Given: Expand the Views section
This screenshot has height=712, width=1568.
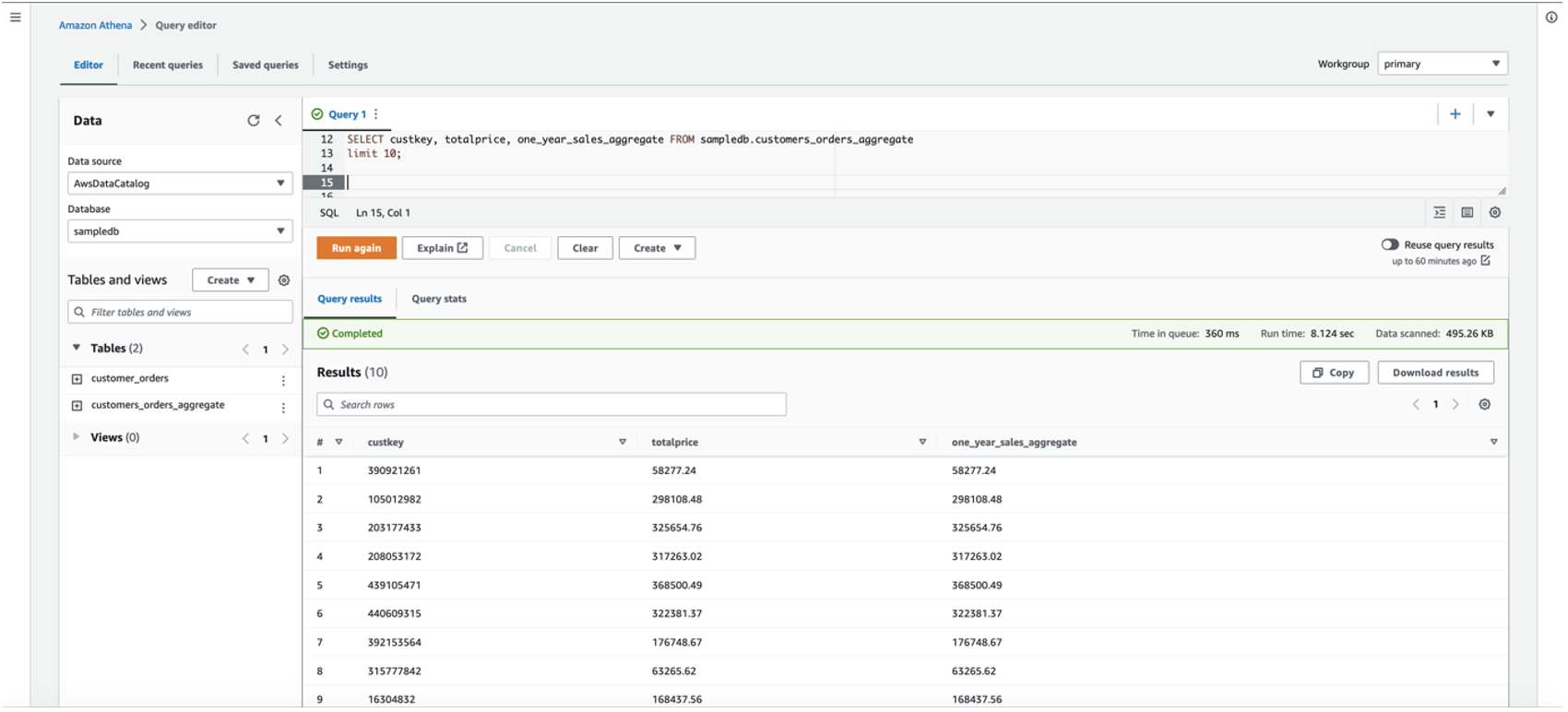Looking at the screenshot, I should 77,437.
